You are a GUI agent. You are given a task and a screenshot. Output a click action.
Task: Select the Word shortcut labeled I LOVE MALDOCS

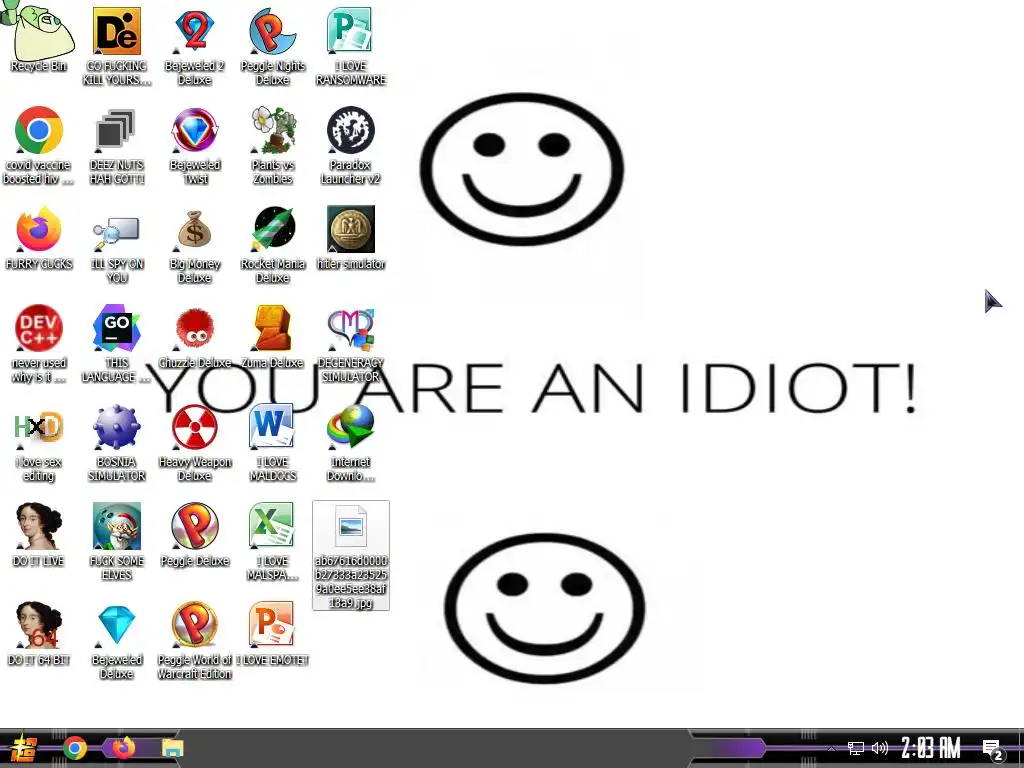pyautogui.click(x=272, y=443)
